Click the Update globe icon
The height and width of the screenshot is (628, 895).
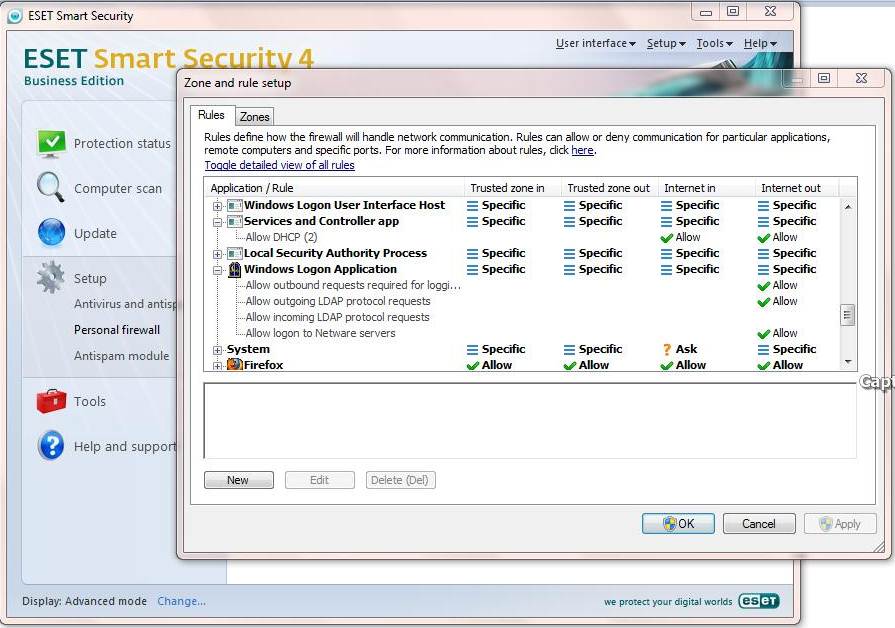point(51,233)
